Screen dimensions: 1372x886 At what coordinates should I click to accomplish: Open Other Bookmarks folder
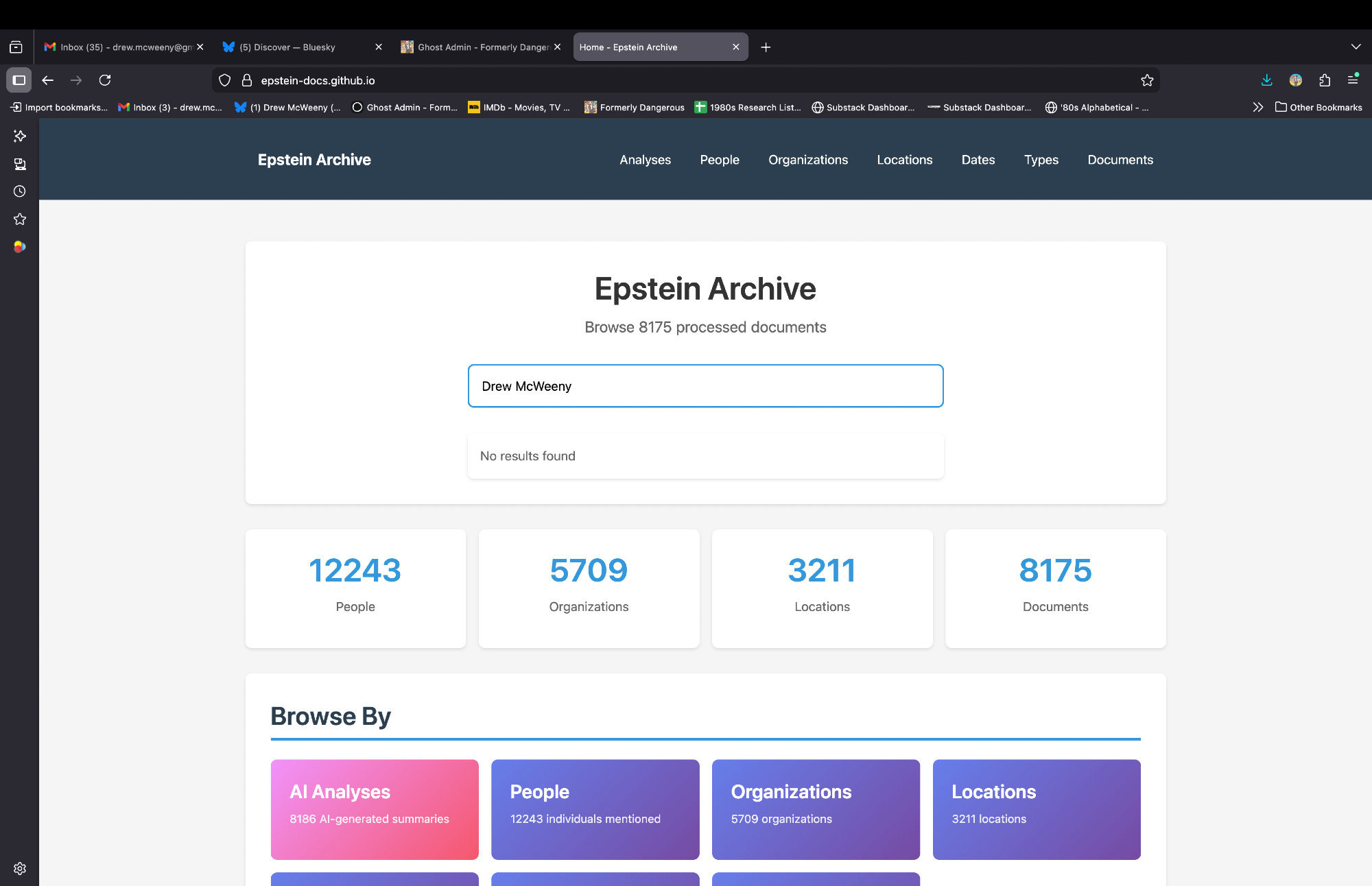(x=1318, y=107)
